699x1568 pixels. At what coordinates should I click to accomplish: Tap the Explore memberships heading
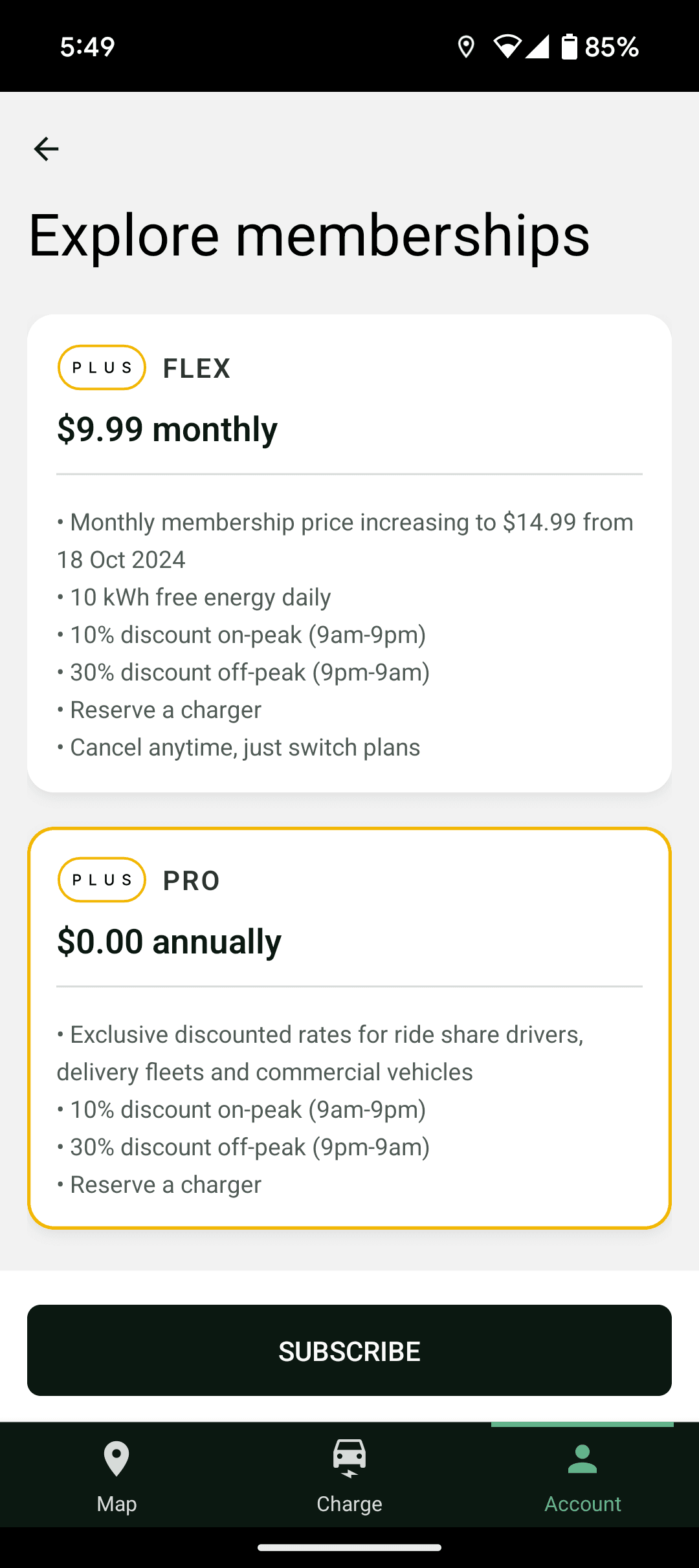point(309,235)
